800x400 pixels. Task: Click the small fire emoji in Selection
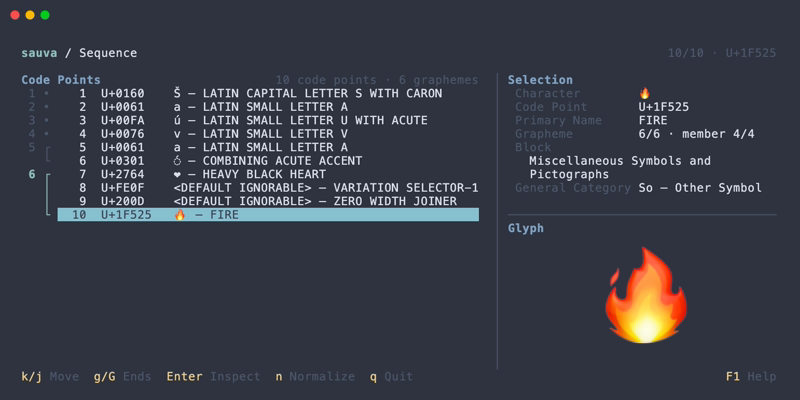[644, 93]
